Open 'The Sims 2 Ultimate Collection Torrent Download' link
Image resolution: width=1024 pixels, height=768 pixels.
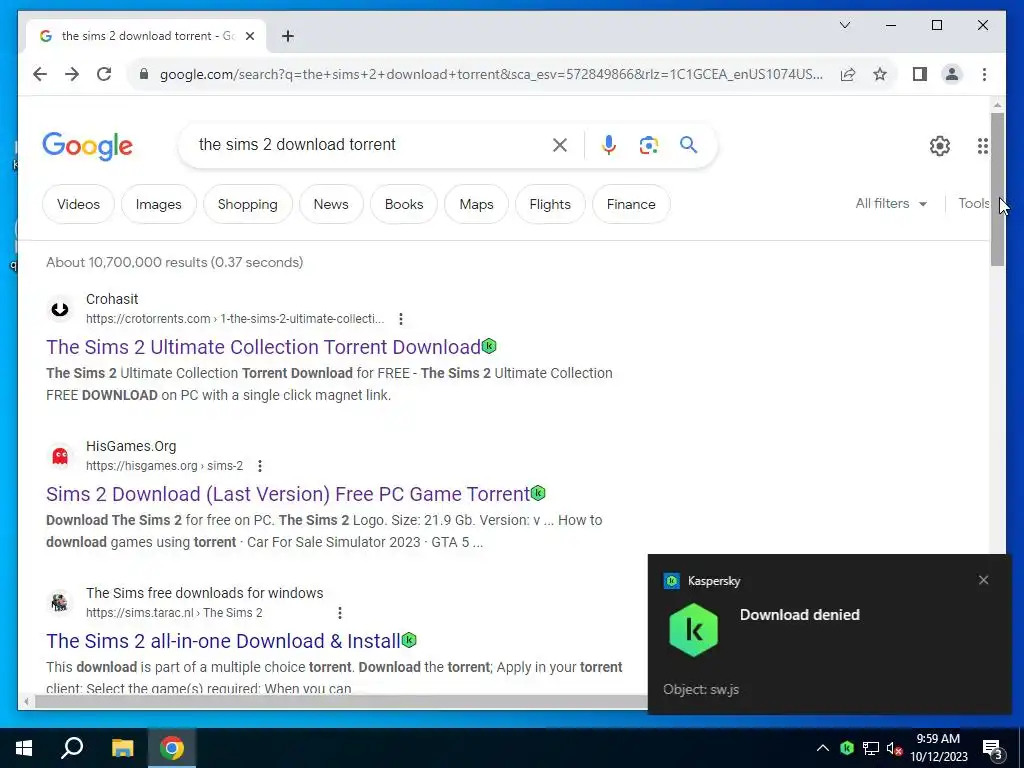click(x=263, y=347)
